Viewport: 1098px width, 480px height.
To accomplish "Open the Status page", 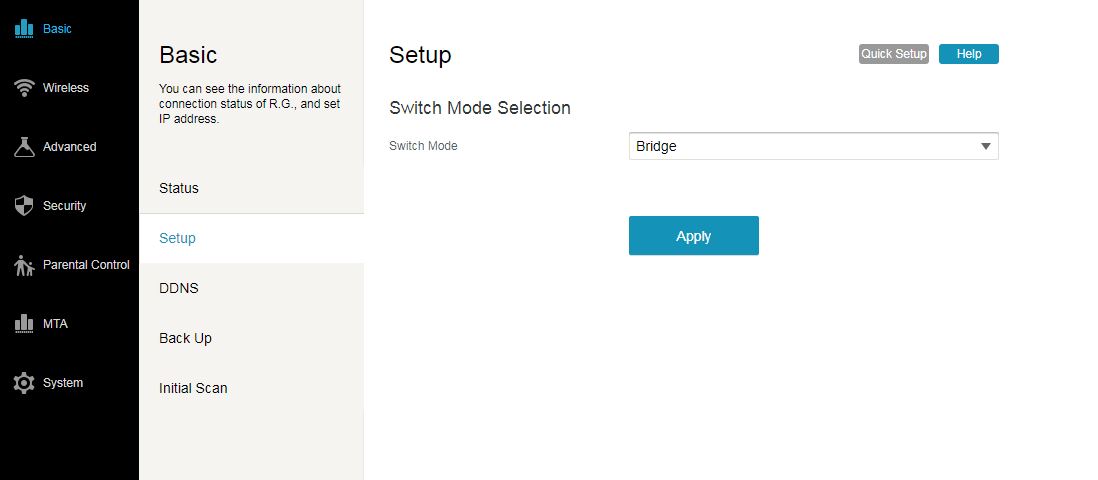I will pos(179,188).
